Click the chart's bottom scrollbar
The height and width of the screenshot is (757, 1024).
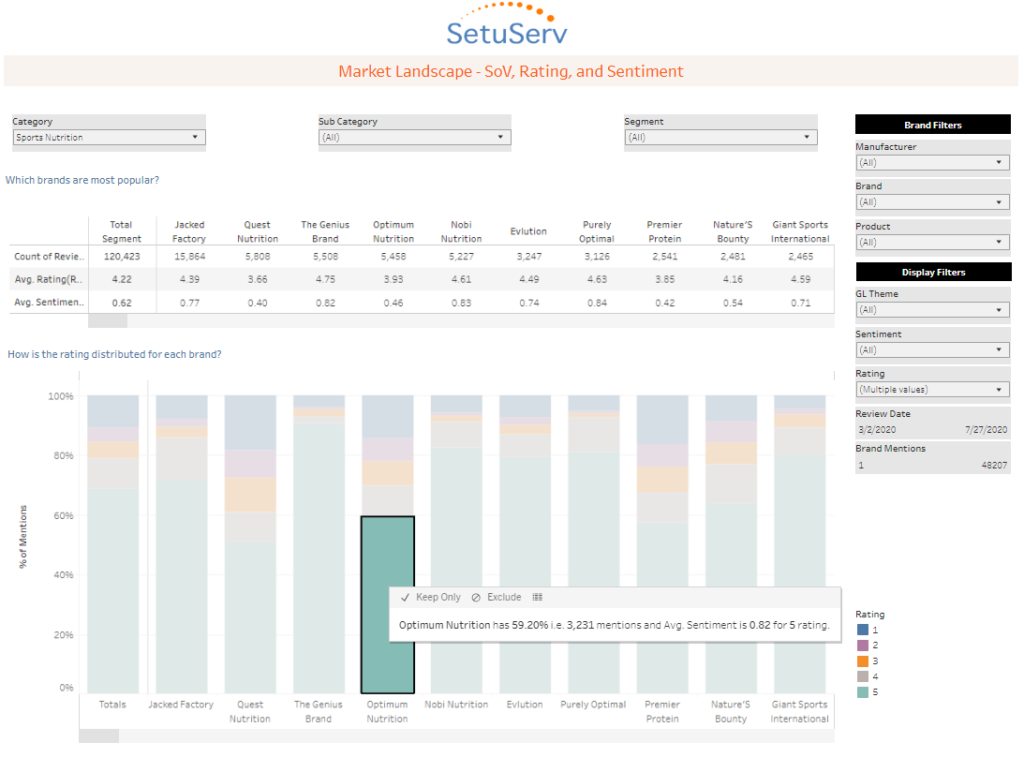pyautogui.click(x=100, y=737)
